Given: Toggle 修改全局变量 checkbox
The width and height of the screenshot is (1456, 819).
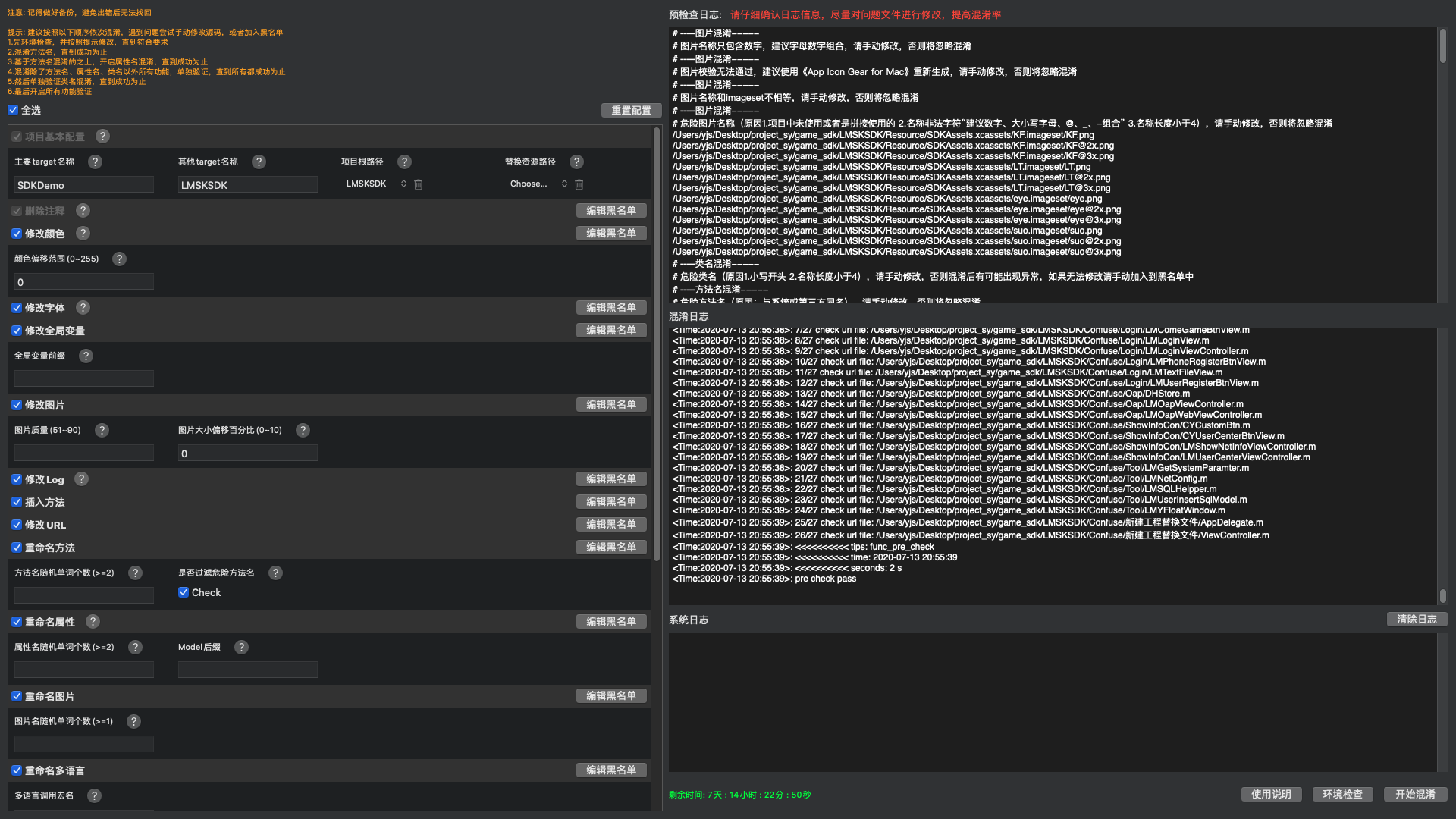Looking at the screenshot, I should tap(17, 331).
